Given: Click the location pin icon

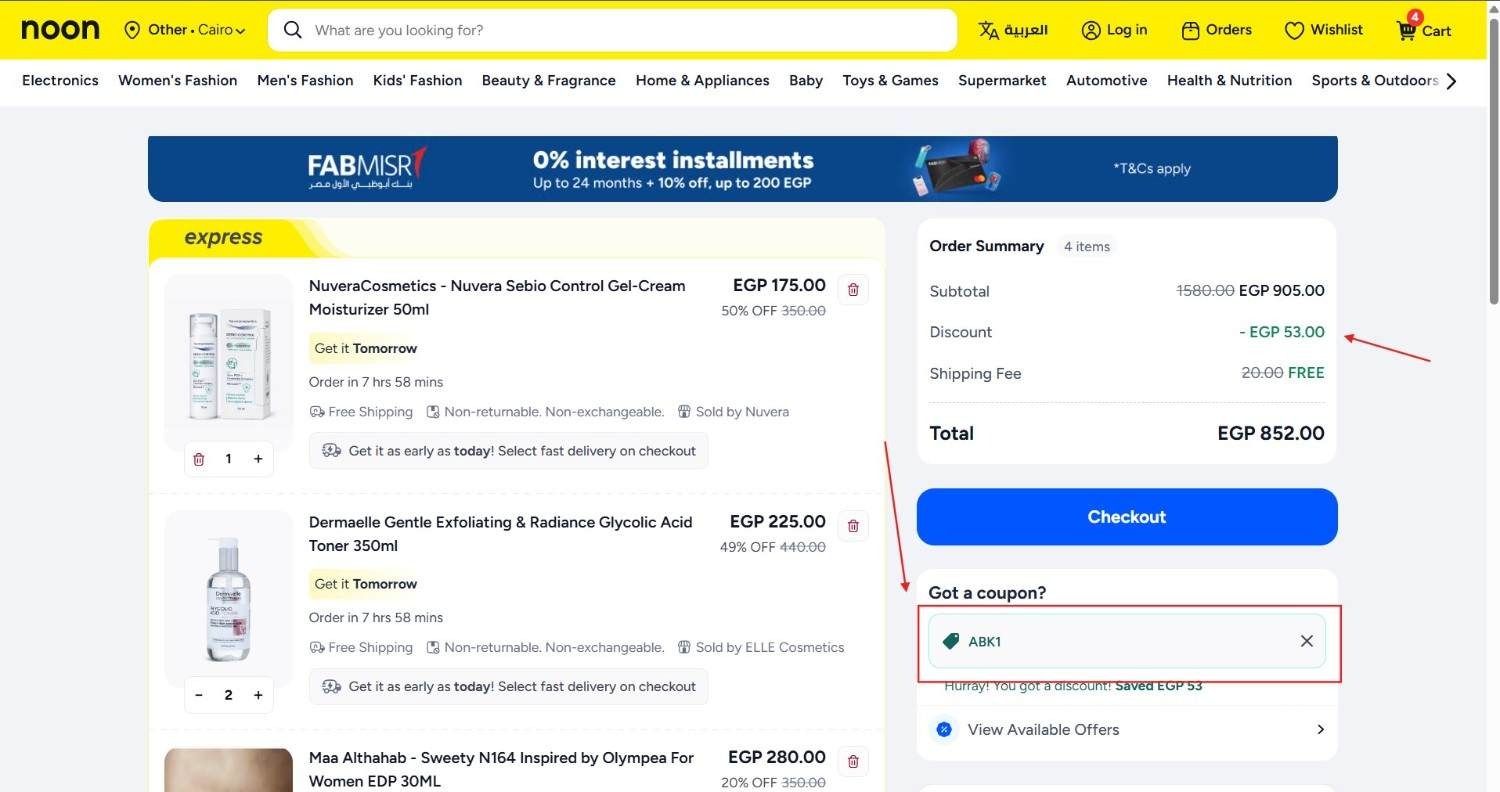Looking at the screenshot, I should 132,30.
